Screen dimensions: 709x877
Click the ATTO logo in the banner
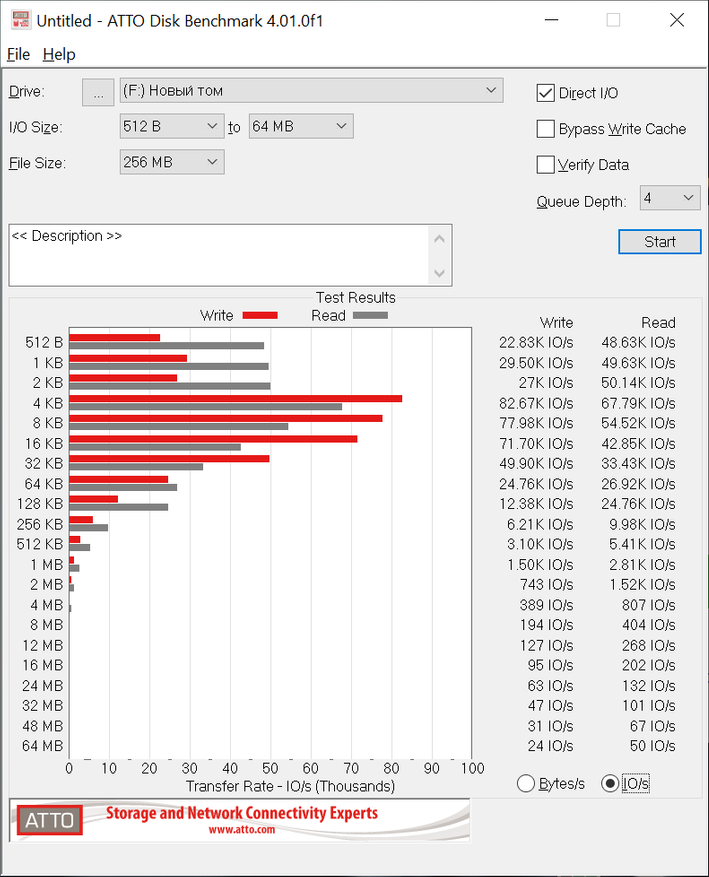(x=49, y=820)
